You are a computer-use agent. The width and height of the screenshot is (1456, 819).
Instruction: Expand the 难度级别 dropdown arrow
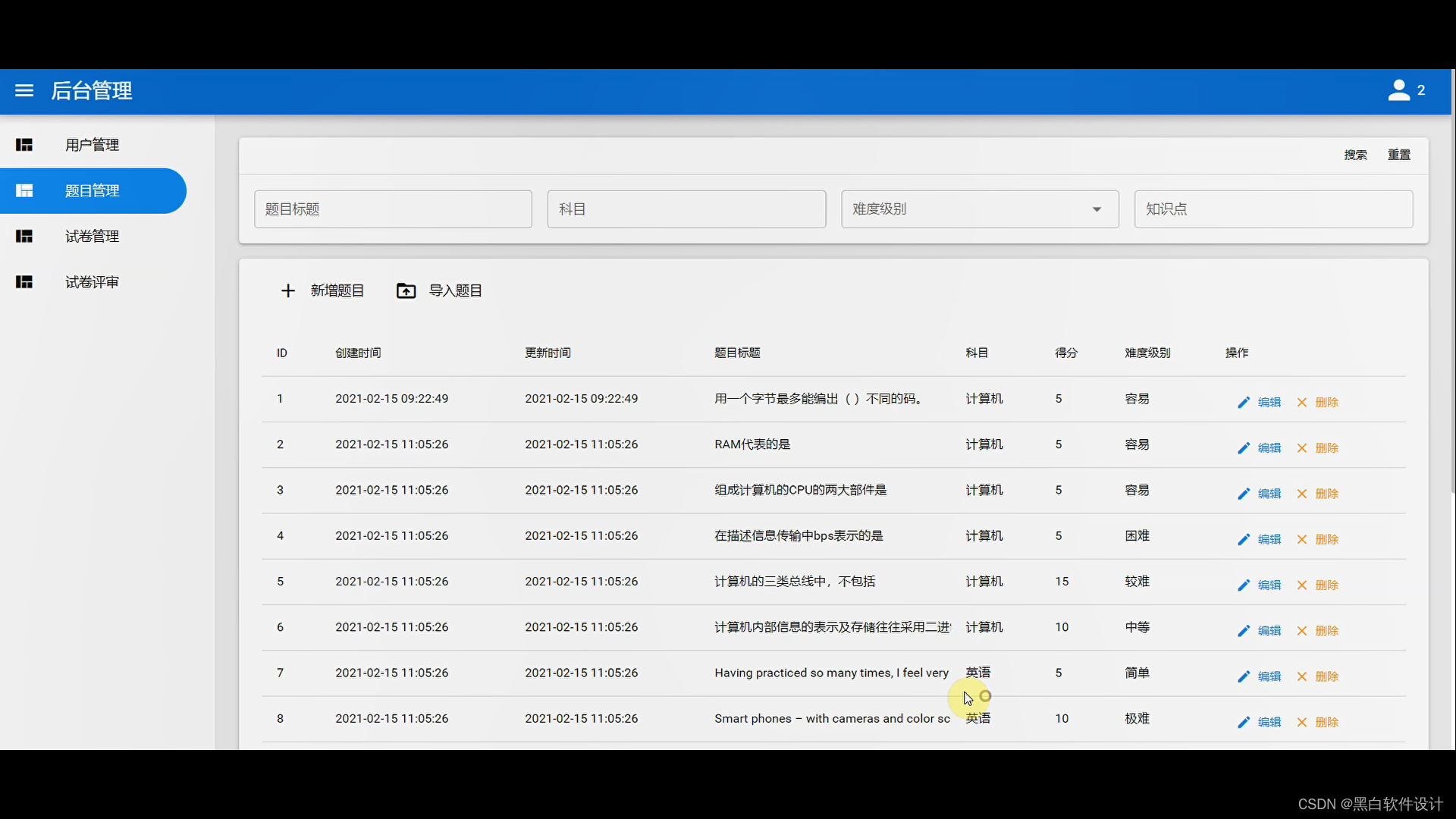1096,209
